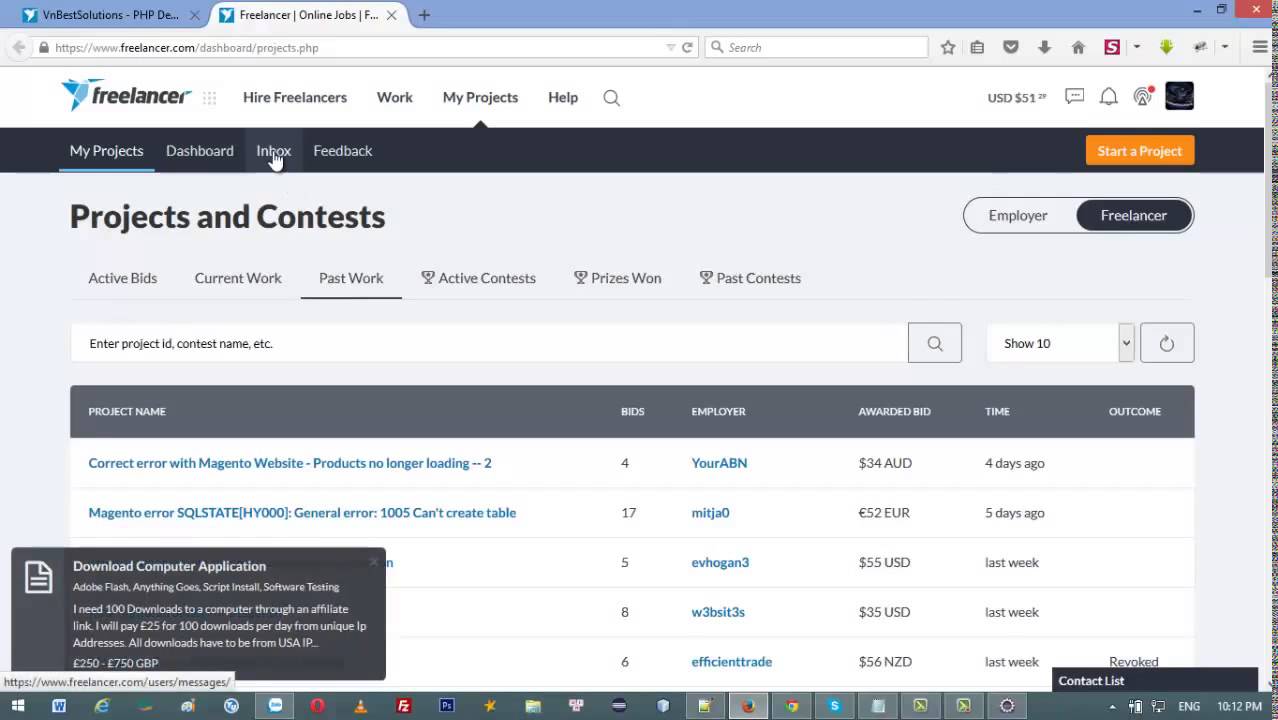
Task: Open the Feedback tab
Action: (343, 150)
